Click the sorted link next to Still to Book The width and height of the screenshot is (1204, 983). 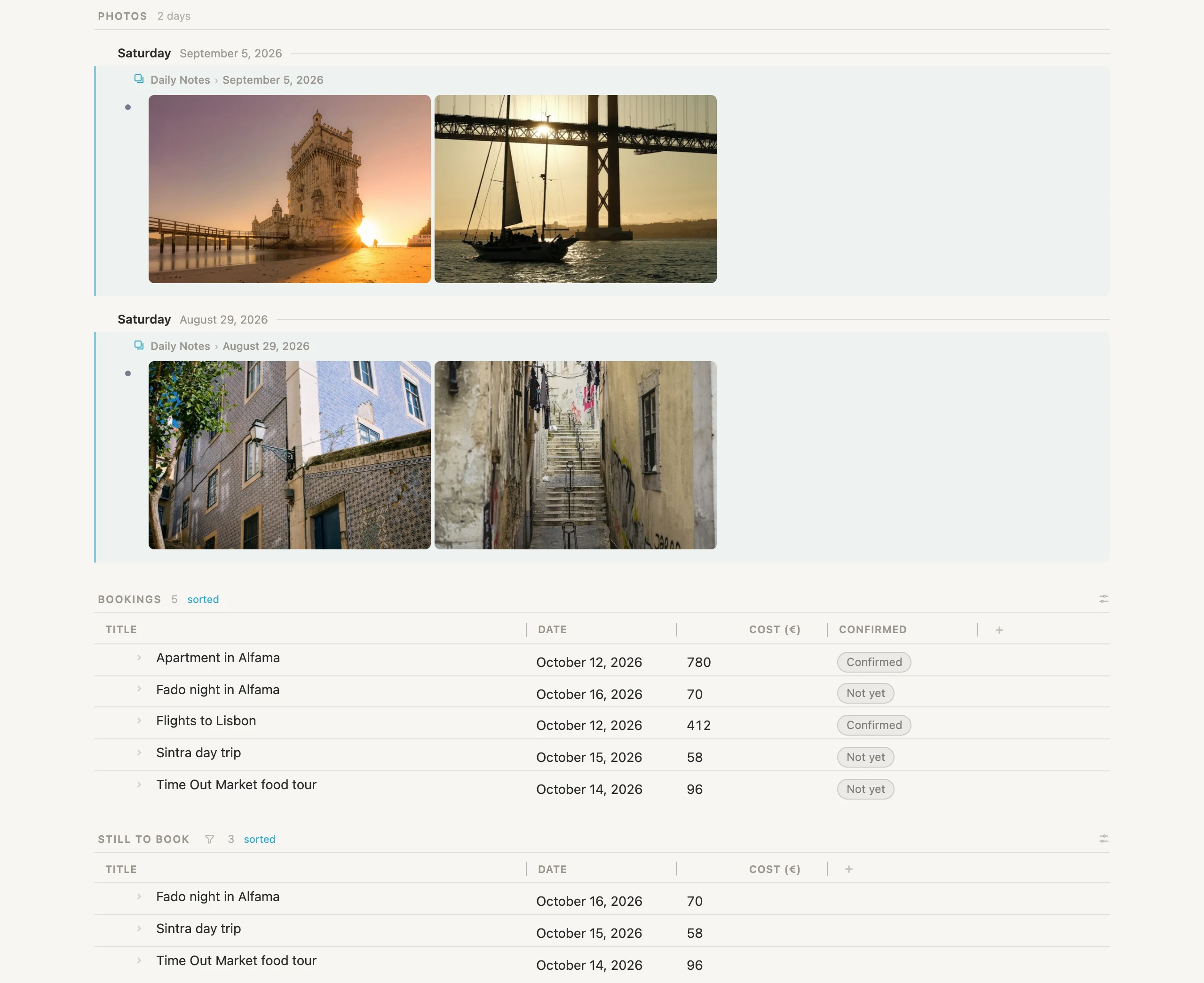[x=259, y=839]
